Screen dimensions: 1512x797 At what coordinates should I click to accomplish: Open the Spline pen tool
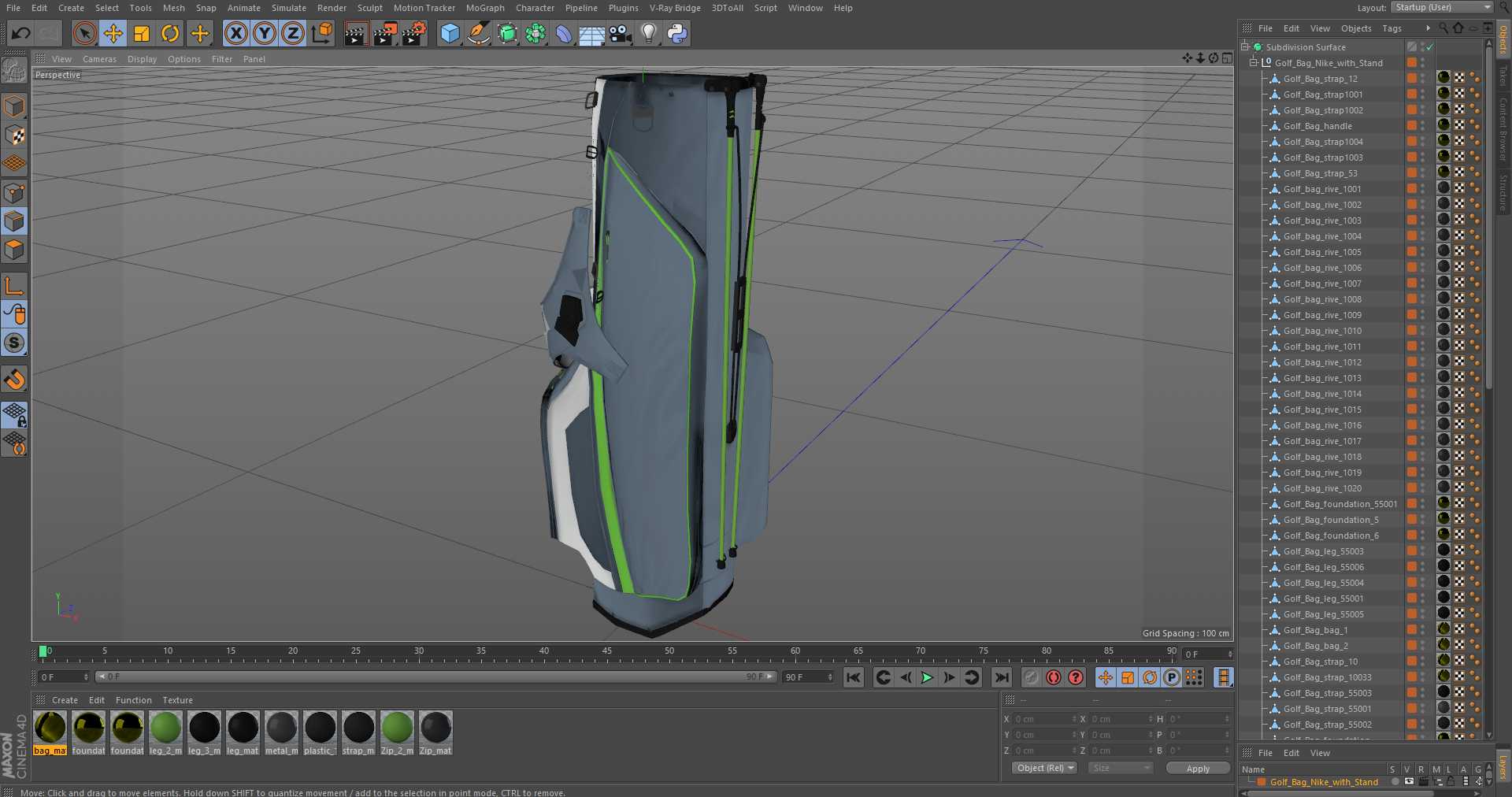(478, 33)
